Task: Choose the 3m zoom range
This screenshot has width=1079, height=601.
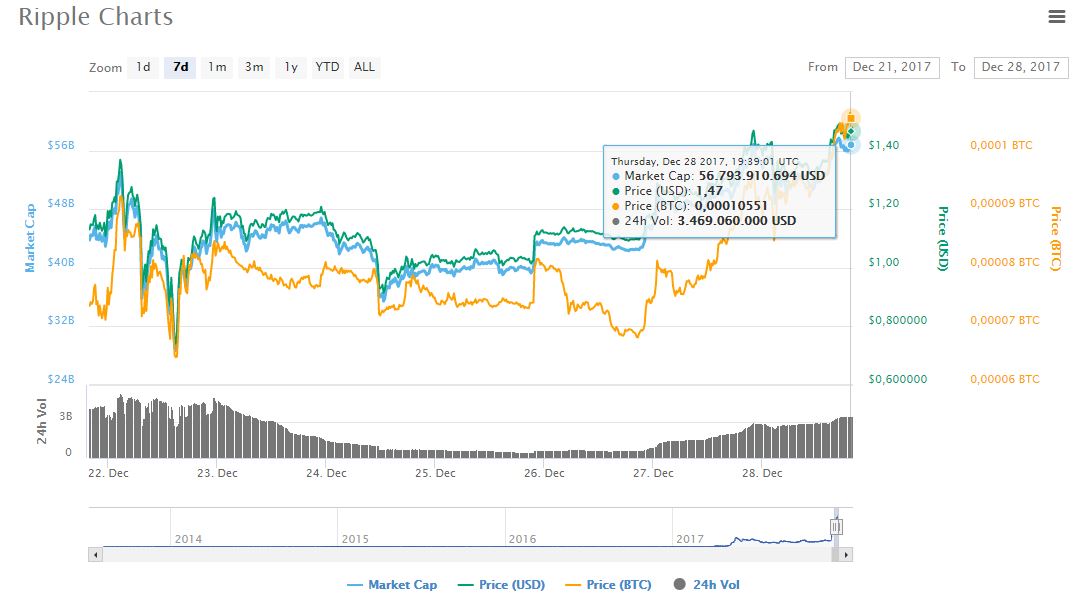Action: coord(254,67)
